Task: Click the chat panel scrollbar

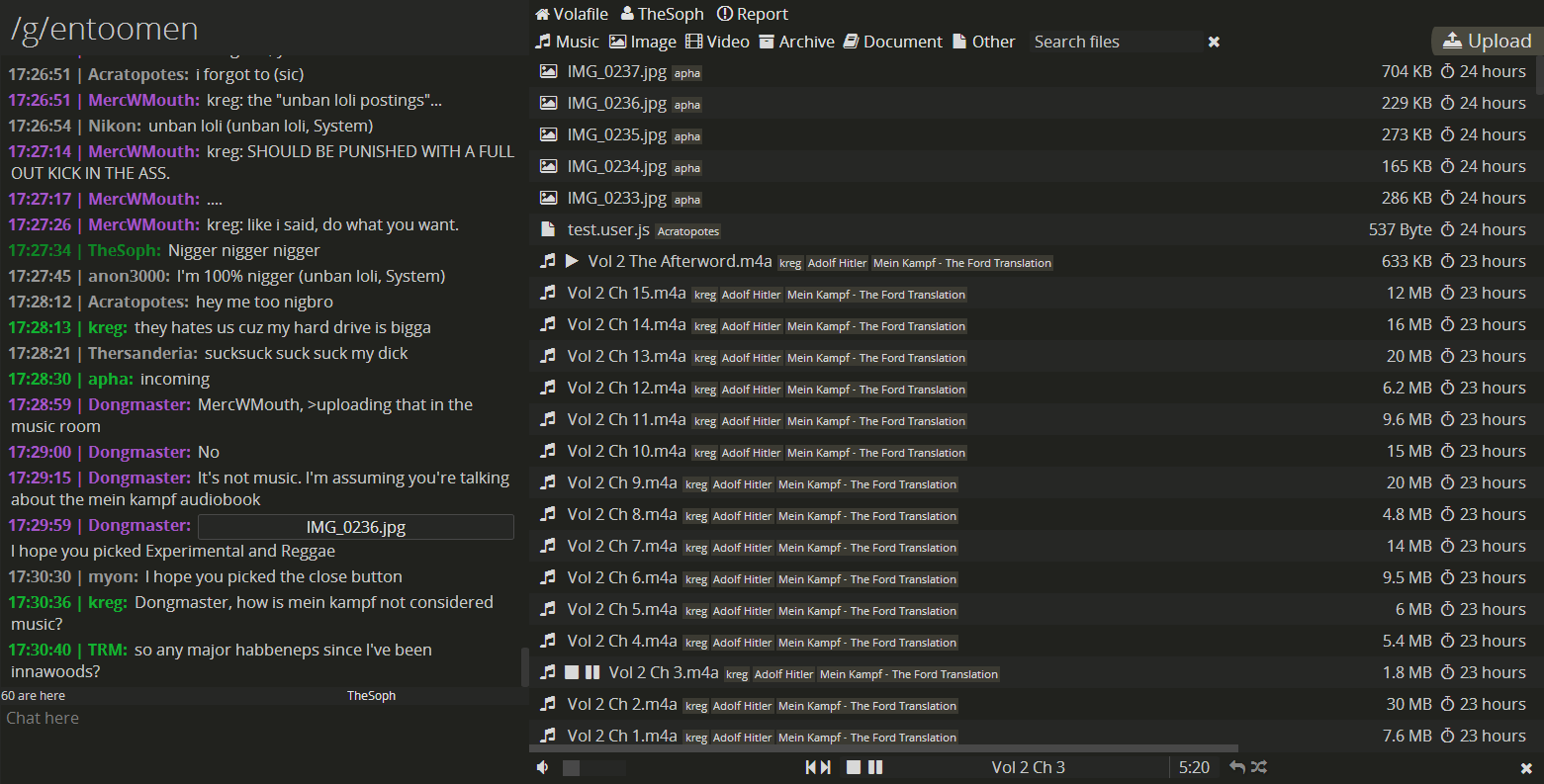Action: [x=524, y=666]
